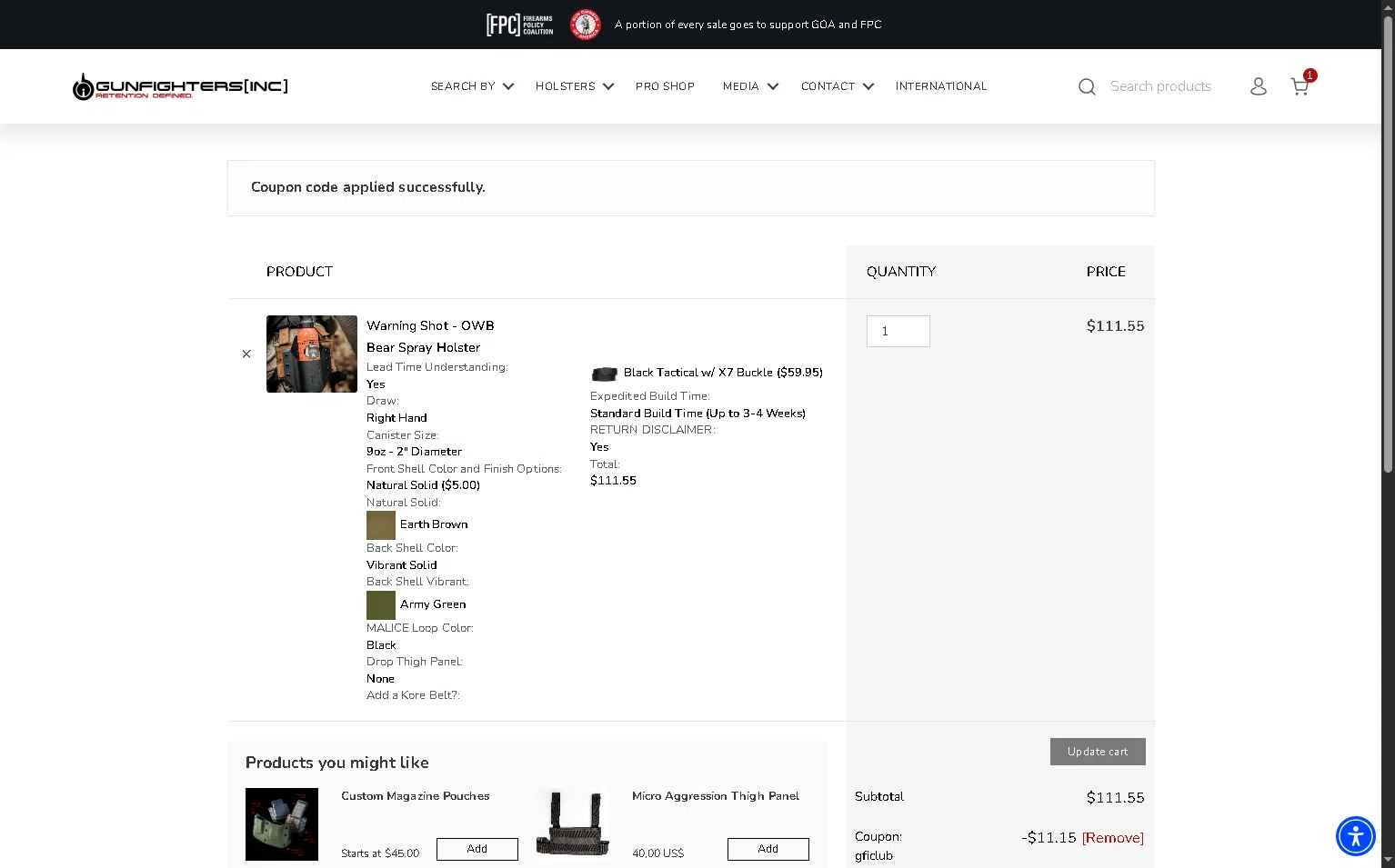This screenshot has height=868, width=1395.
Task: Open the Pro Shop menu item
Action: coord(665,86)
